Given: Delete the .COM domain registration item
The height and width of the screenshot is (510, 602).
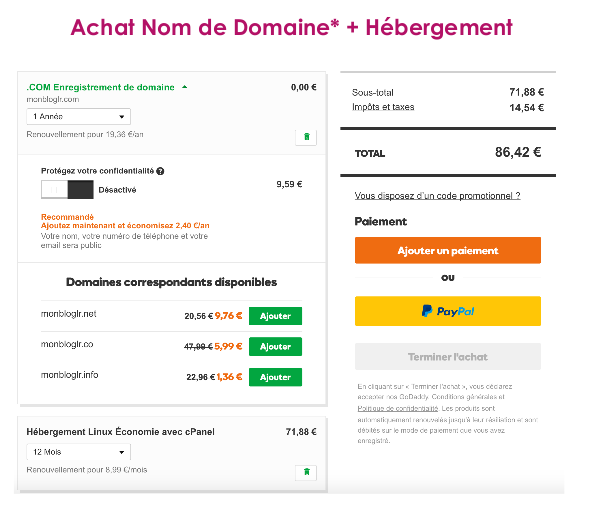Looking at the screenshot, I should pos(306,137).
